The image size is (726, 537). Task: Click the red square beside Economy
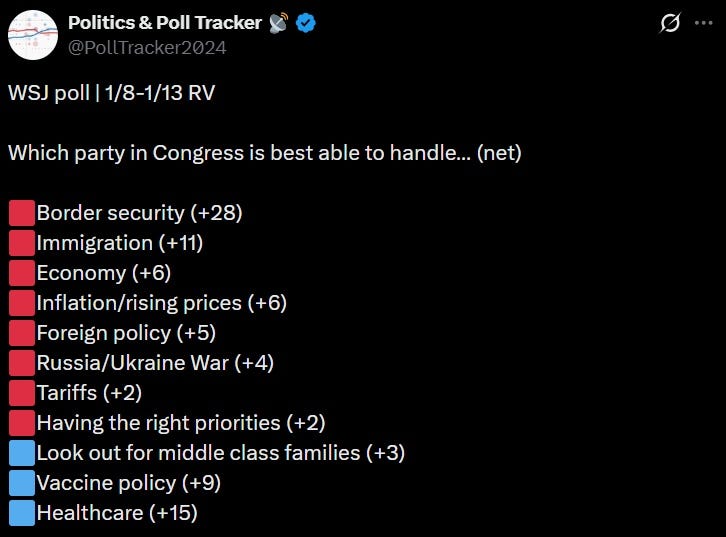pos(22,273)
